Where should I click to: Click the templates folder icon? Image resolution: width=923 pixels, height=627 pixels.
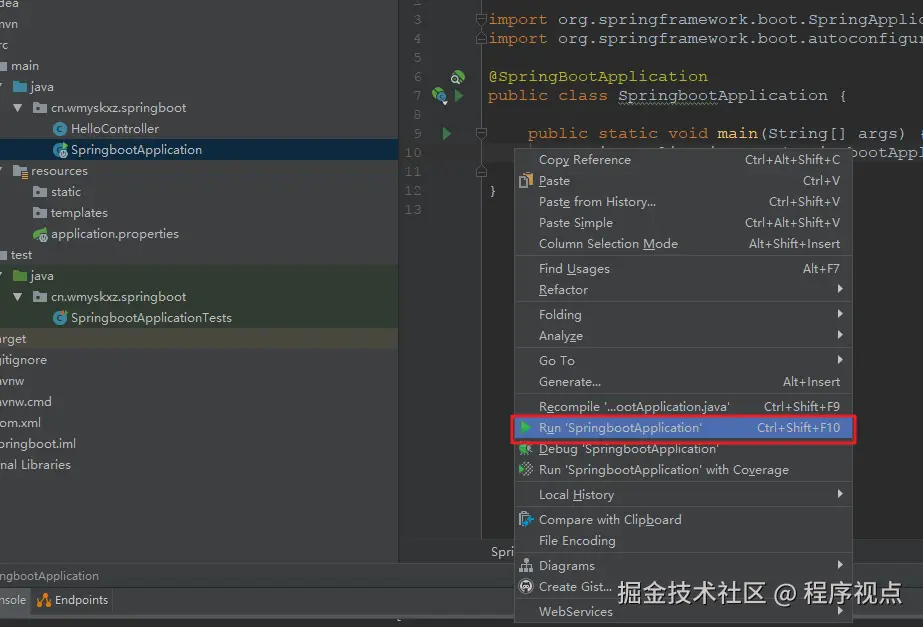(40, 213)
